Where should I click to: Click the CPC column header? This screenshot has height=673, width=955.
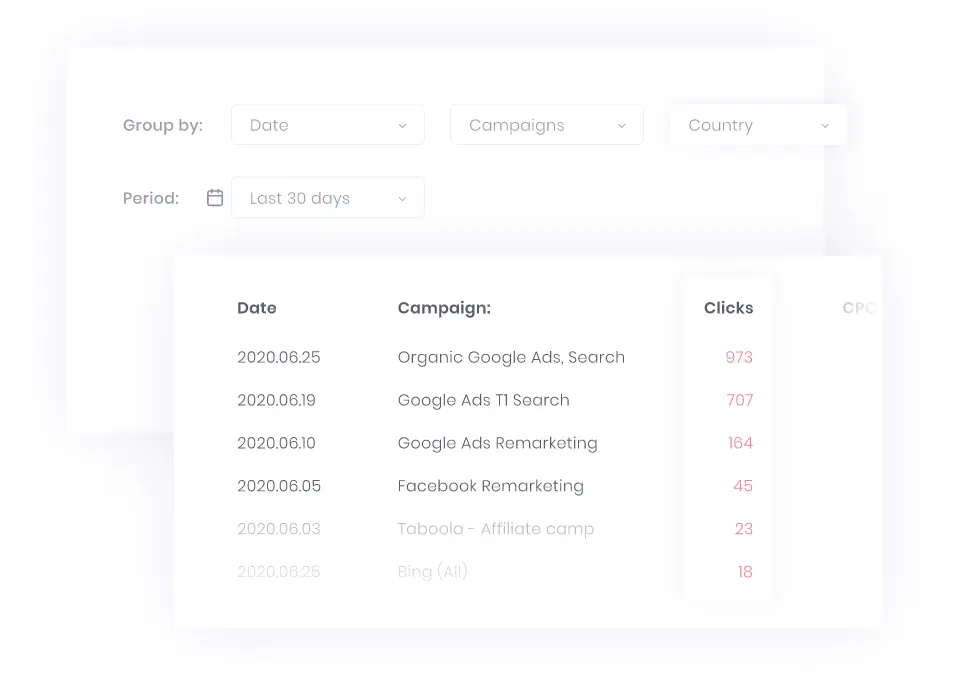pyautogui.click(x=860, y=308)
